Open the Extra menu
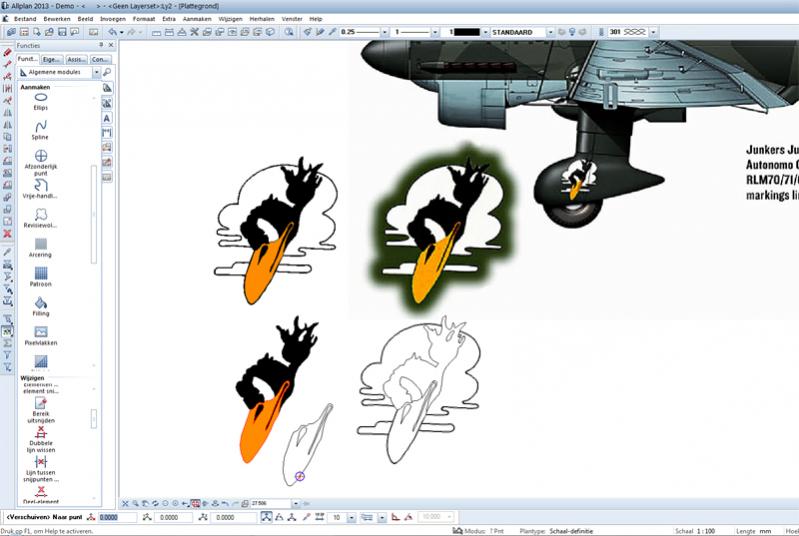The width and height of the screenshot is (799, 536). coord(169,19)
